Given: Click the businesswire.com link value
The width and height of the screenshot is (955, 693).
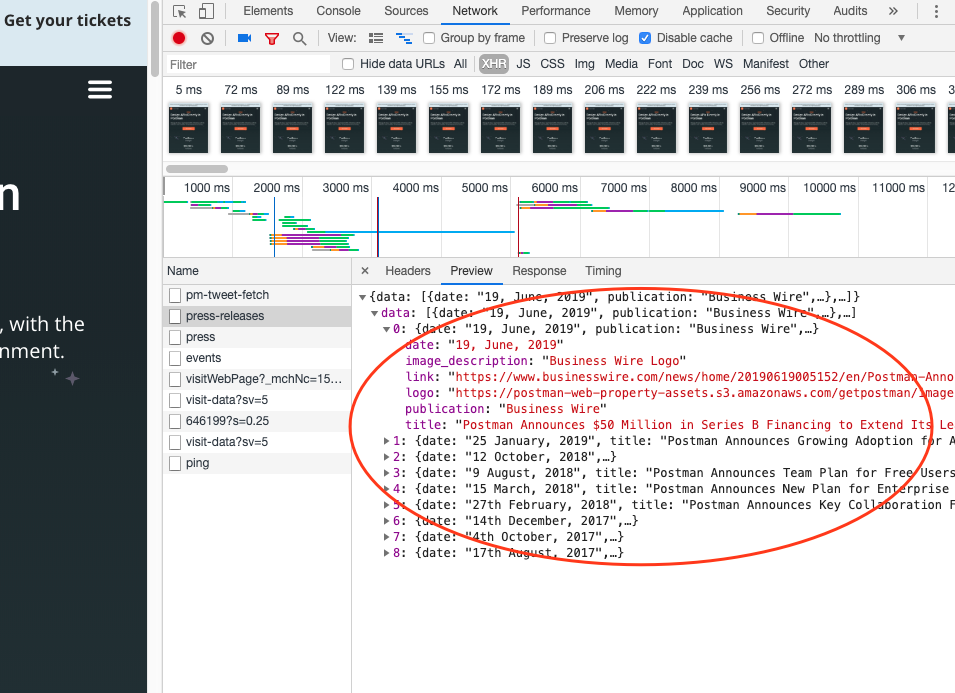Looking at the screenshot, I should [x=704, y=377].
